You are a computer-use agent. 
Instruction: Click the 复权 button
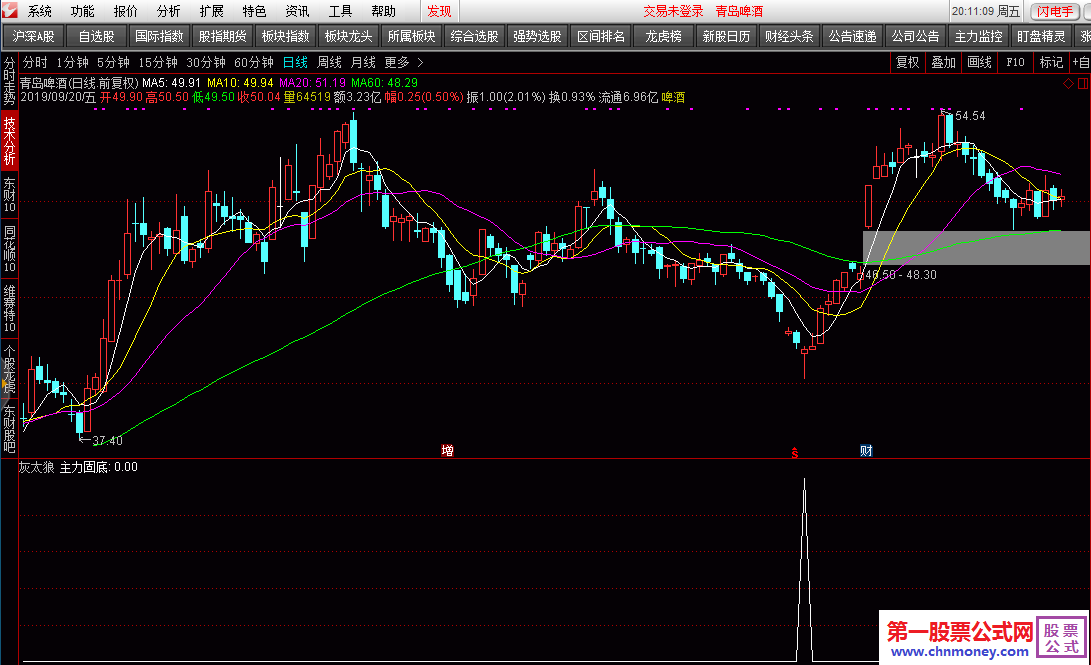click(x=907, y=63)
